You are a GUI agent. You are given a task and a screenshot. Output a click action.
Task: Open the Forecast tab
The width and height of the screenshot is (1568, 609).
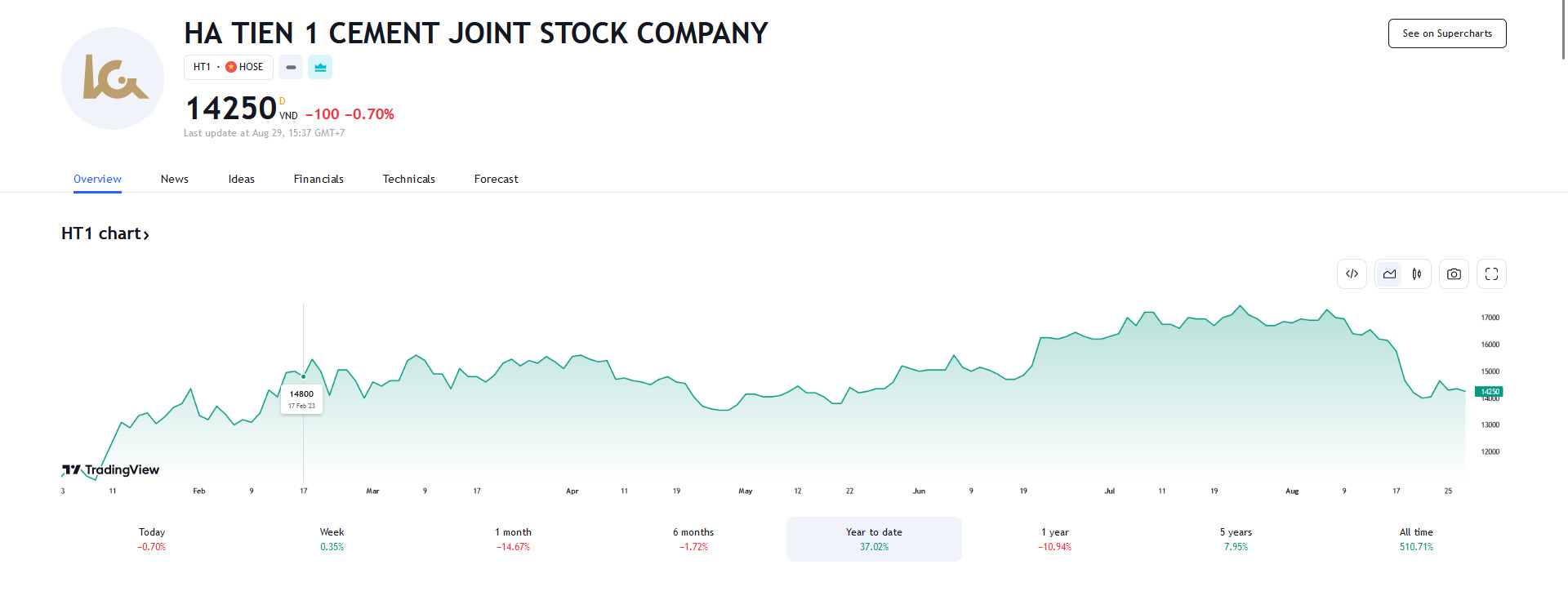click(497, 179)
